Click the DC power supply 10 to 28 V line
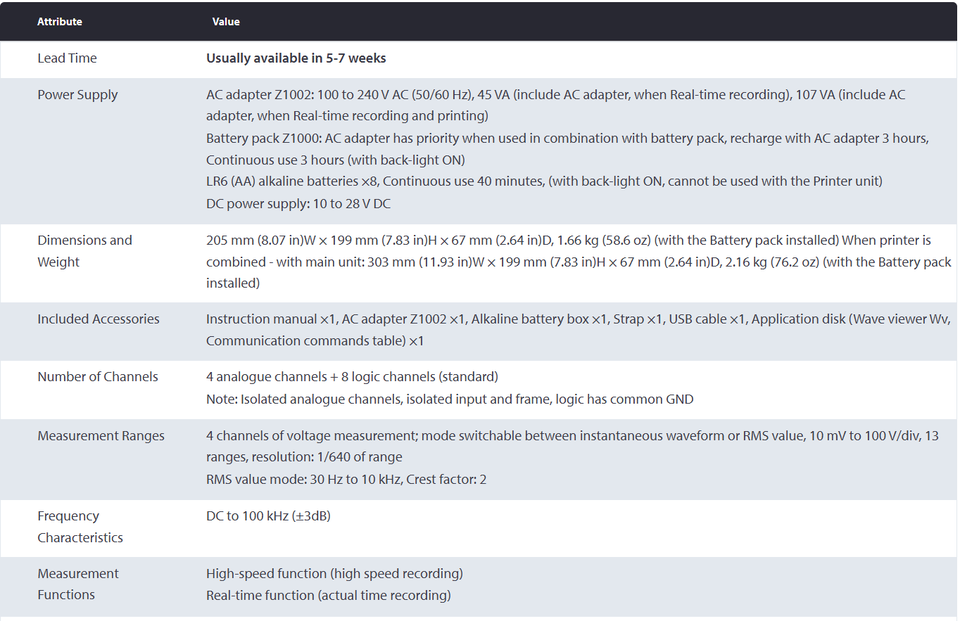 [298, 203]
